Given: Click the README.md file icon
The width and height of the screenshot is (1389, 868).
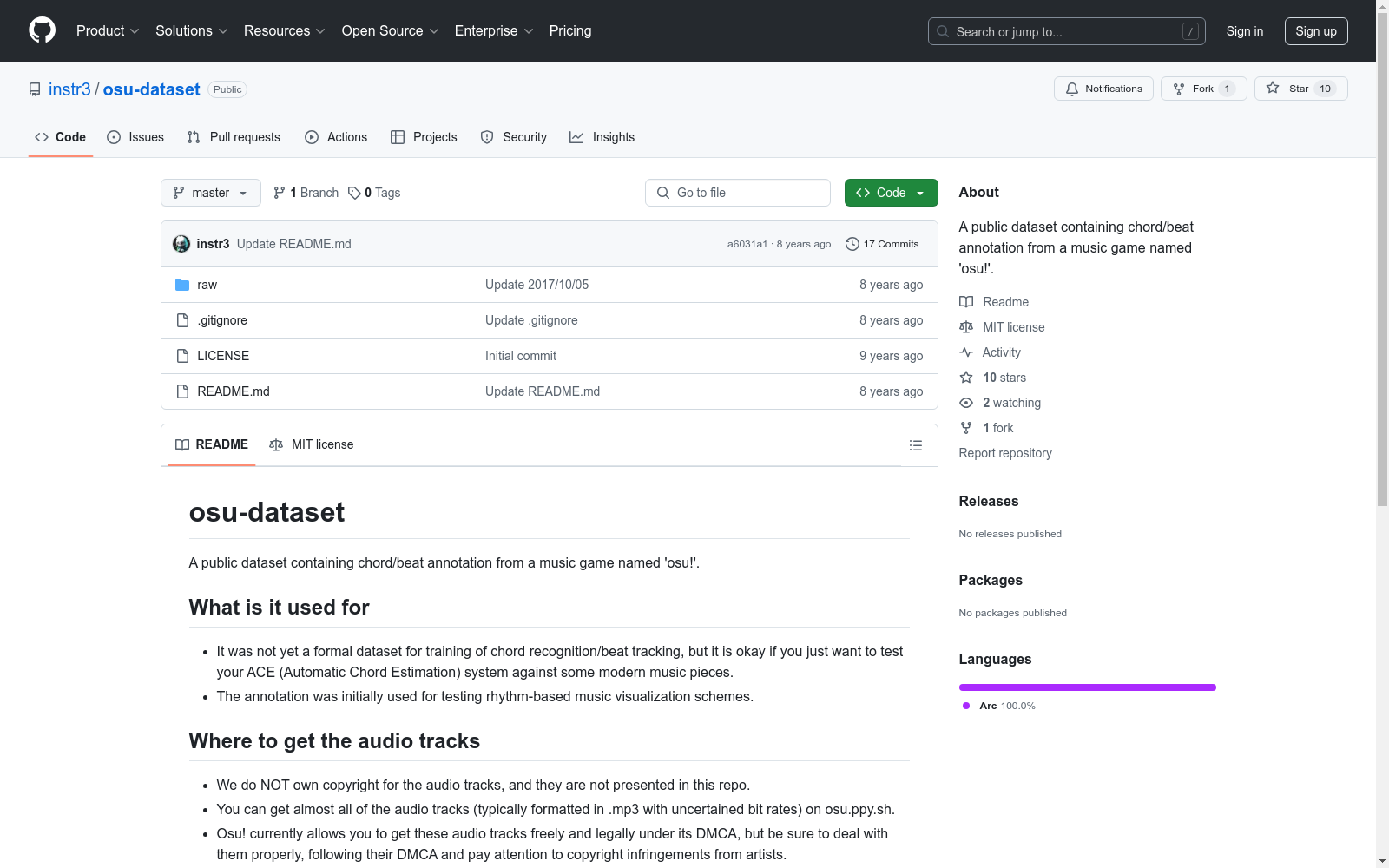Looking at the screenshot, I should (182, 391).
